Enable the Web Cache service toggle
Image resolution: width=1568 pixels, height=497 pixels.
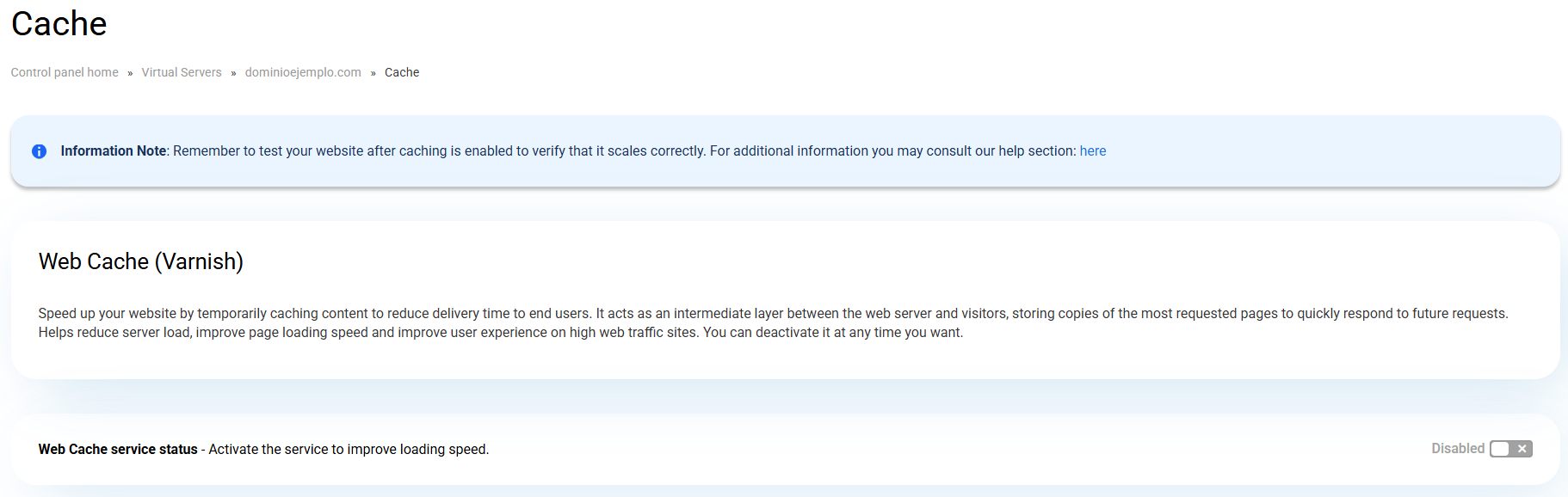coord(1510,449)
